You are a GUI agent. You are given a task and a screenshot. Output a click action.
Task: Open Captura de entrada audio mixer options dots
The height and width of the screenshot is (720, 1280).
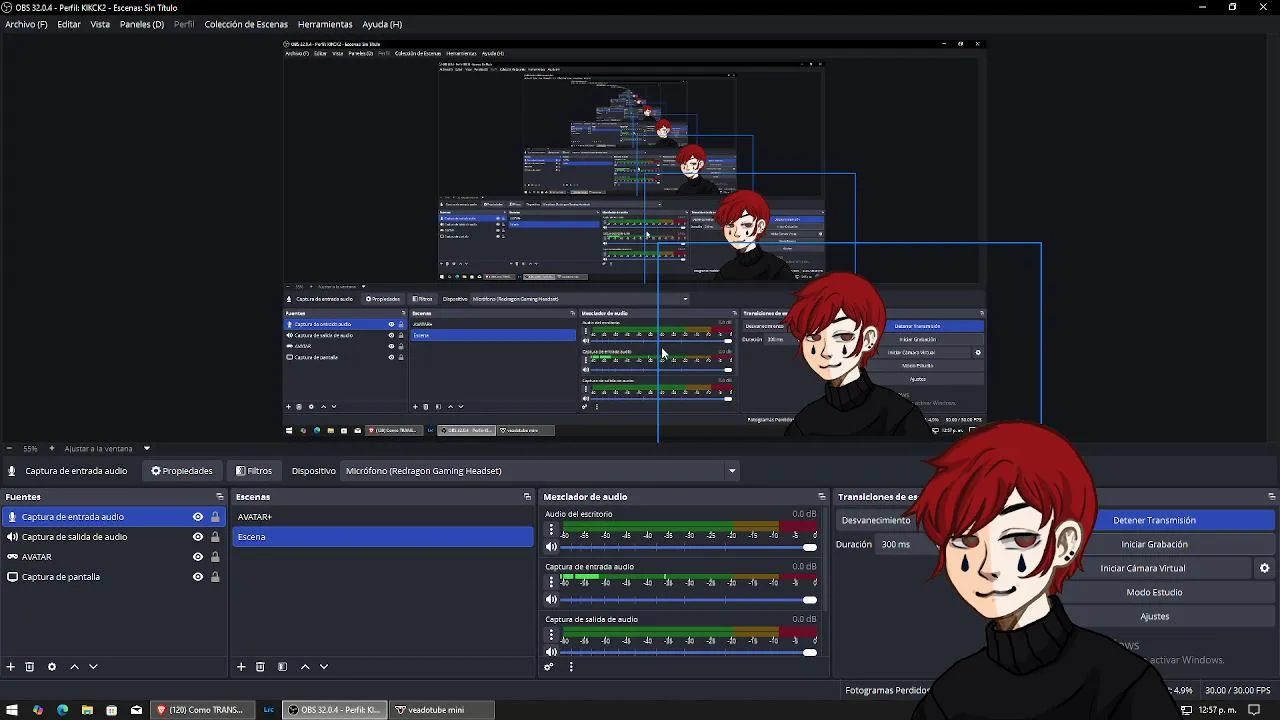[x=551, y=582]
